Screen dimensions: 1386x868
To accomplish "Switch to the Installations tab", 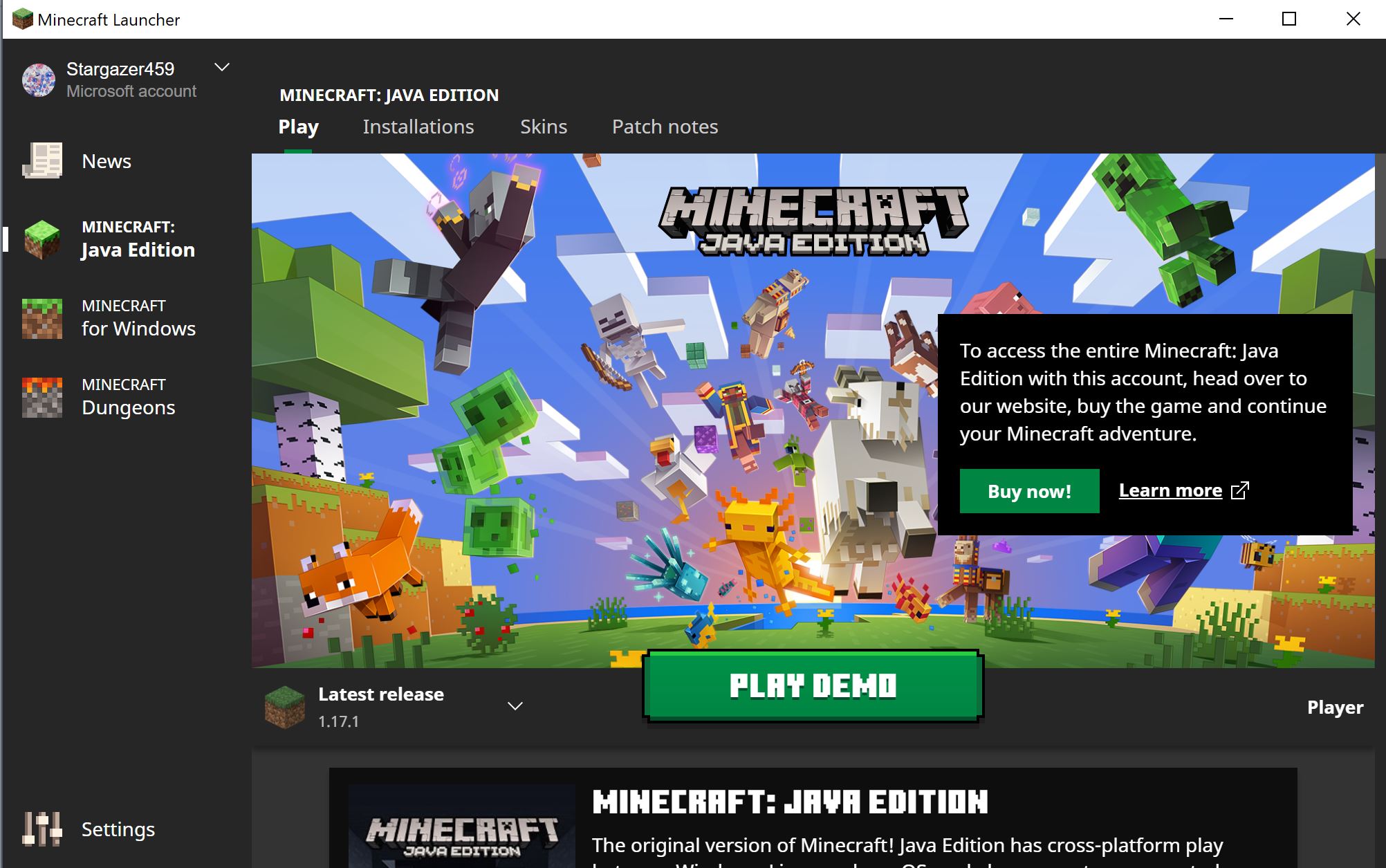I will click(418, 127).
